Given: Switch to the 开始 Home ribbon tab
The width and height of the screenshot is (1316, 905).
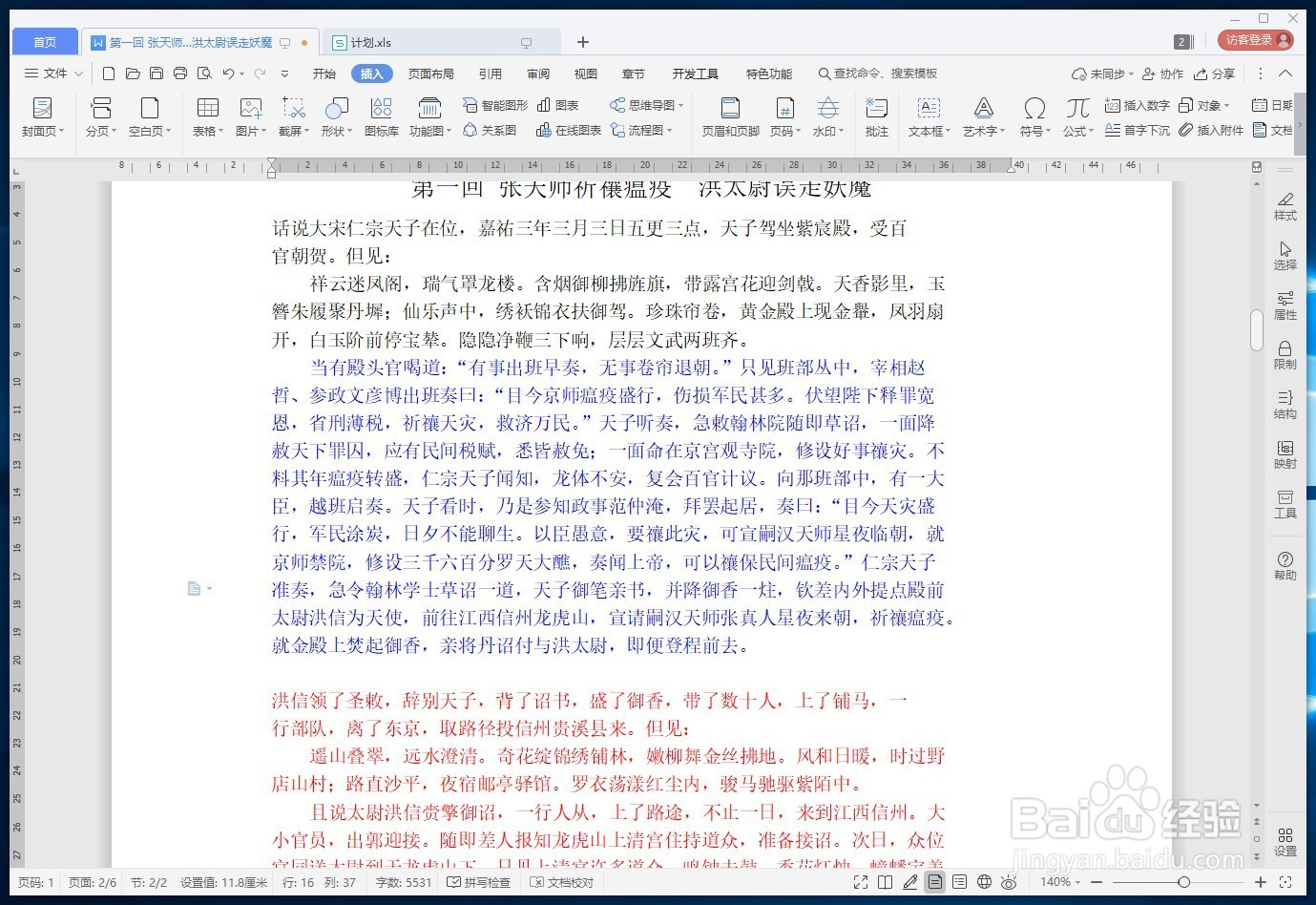Looking at the screenshot, I should (x=324, y=74).
